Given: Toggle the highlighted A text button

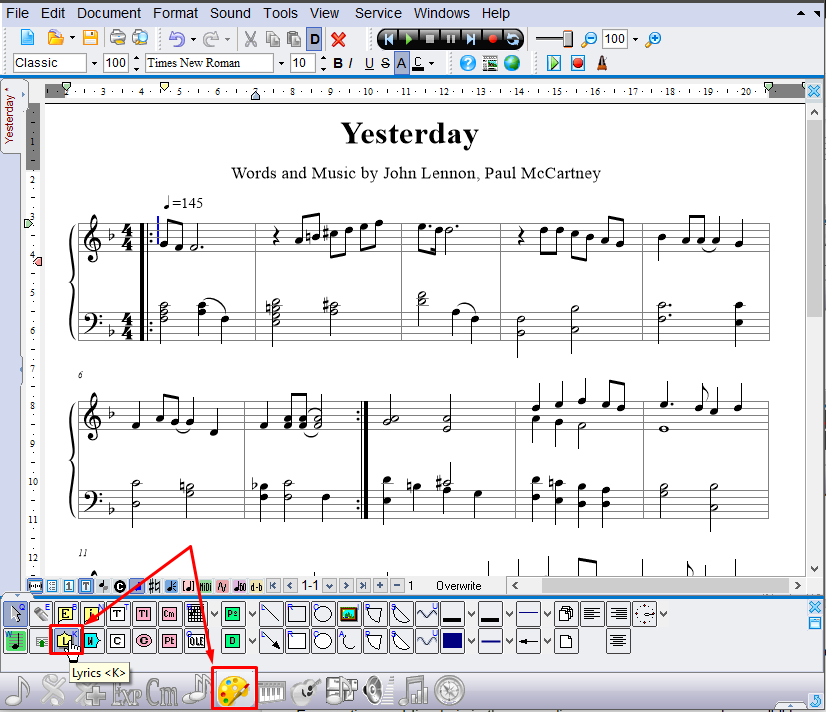Looking at the screenshot, I should coord(401,63).
